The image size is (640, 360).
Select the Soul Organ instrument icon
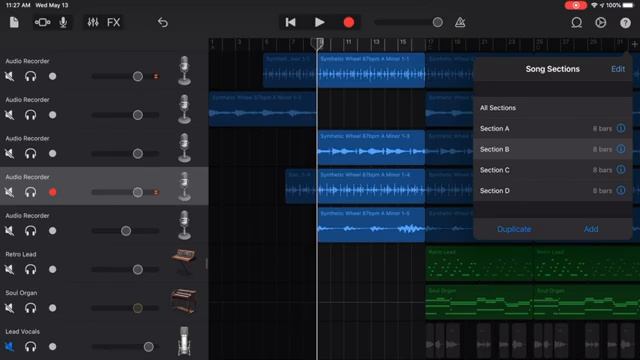click(184, 301)
